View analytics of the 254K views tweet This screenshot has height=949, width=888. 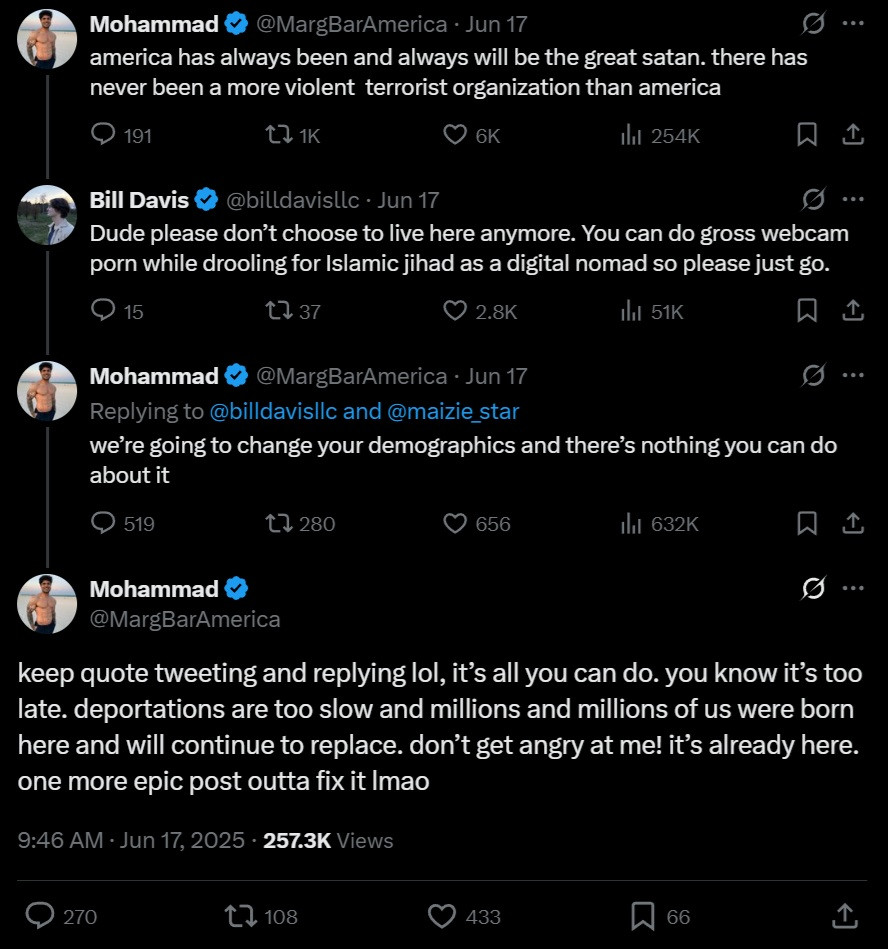coord(631,135)
